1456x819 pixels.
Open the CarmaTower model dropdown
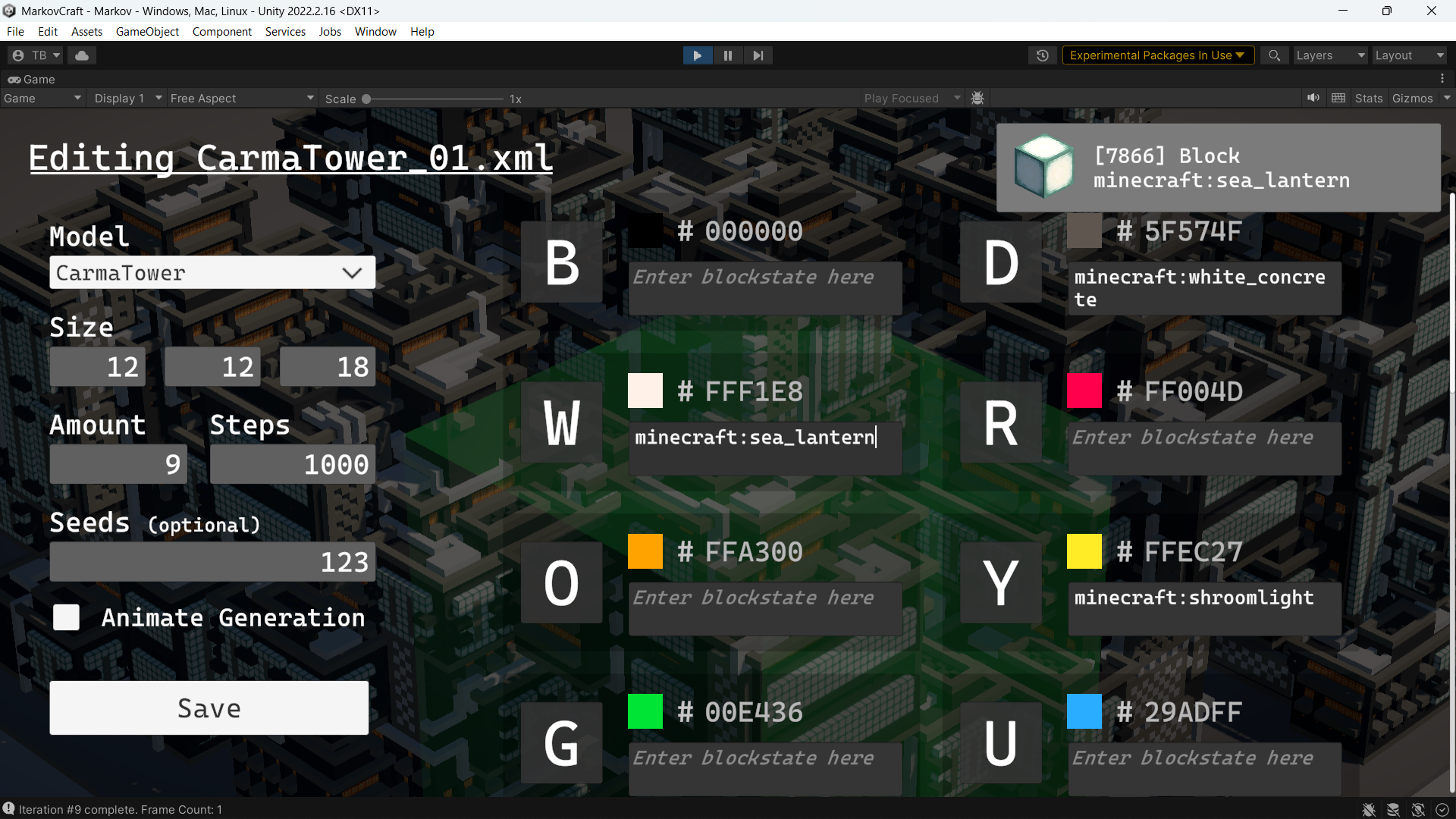pos(212,272)
